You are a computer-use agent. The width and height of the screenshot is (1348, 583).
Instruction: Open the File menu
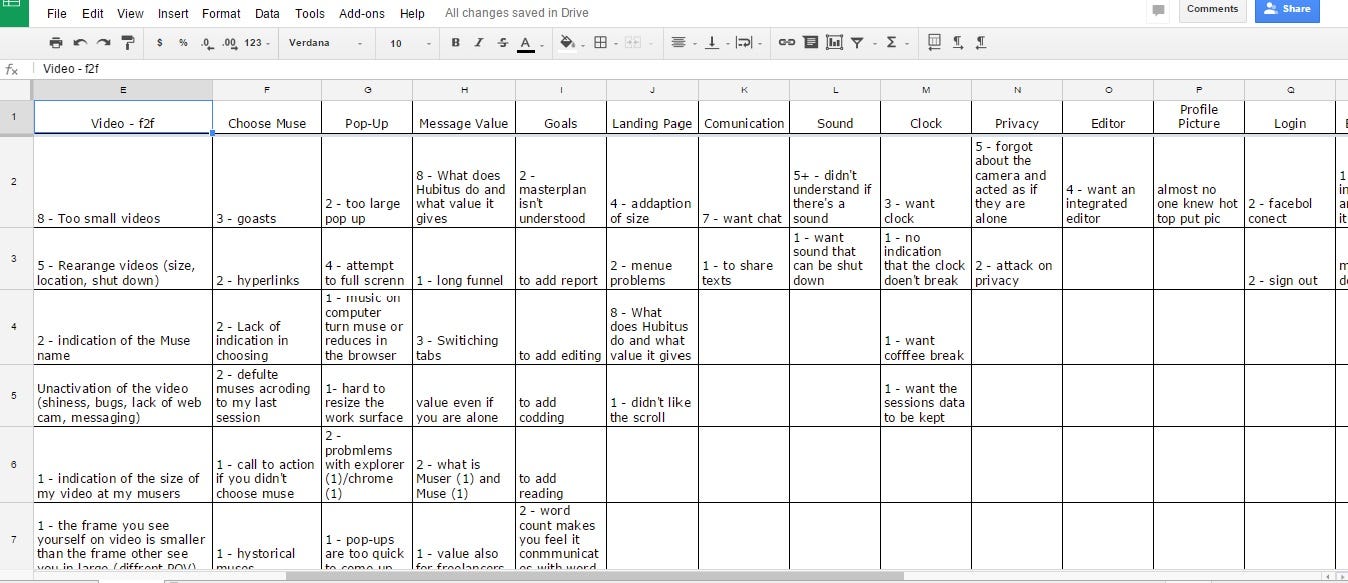click(x=57, y=14)
